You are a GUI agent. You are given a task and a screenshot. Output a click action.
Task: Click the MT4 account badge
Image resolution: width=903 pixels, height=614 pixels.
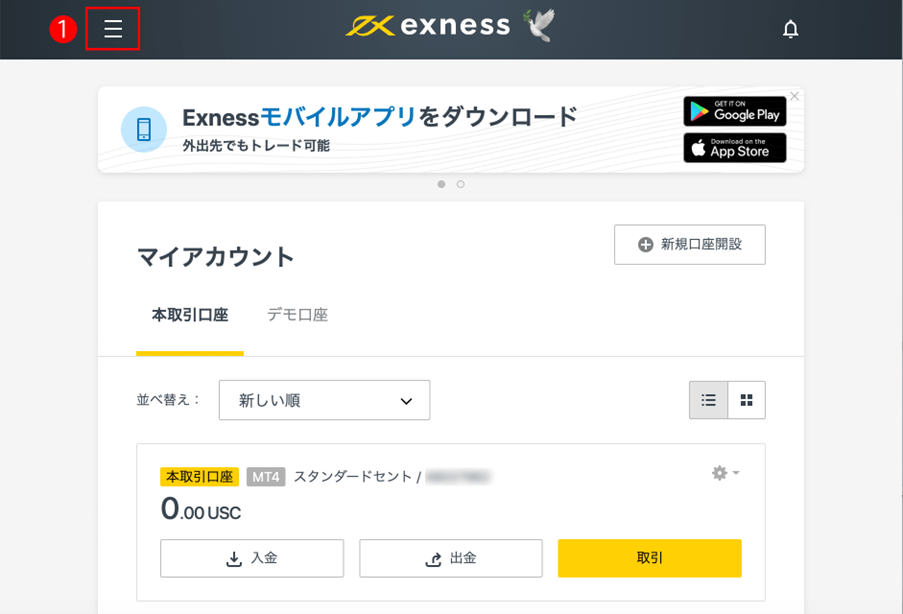(266, 477)
